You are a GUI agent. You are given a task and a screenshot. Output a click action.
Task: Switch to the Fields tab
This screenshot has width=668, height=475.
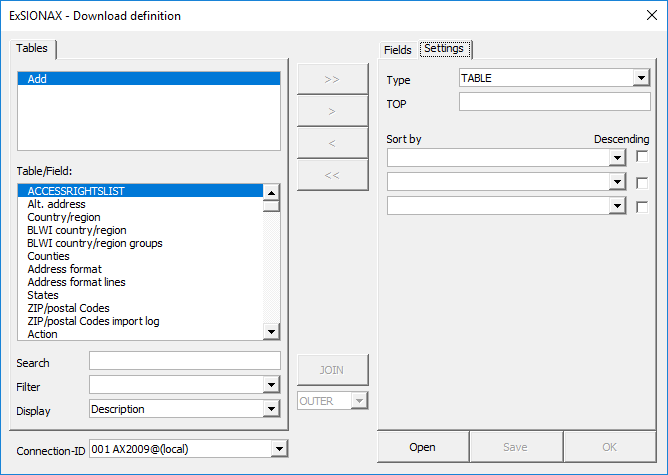click(398, 50)
